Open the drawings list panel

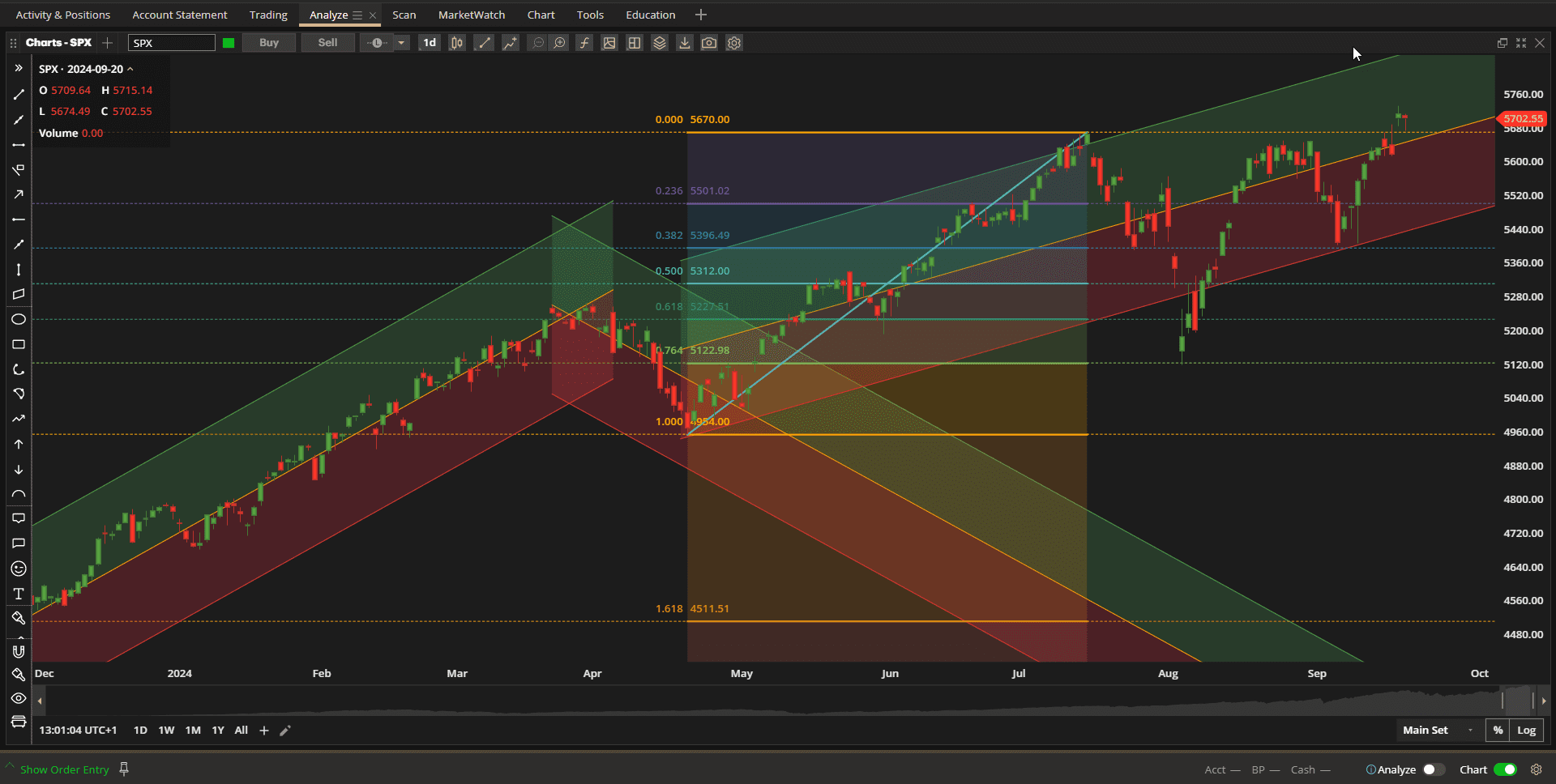(19, 722)
